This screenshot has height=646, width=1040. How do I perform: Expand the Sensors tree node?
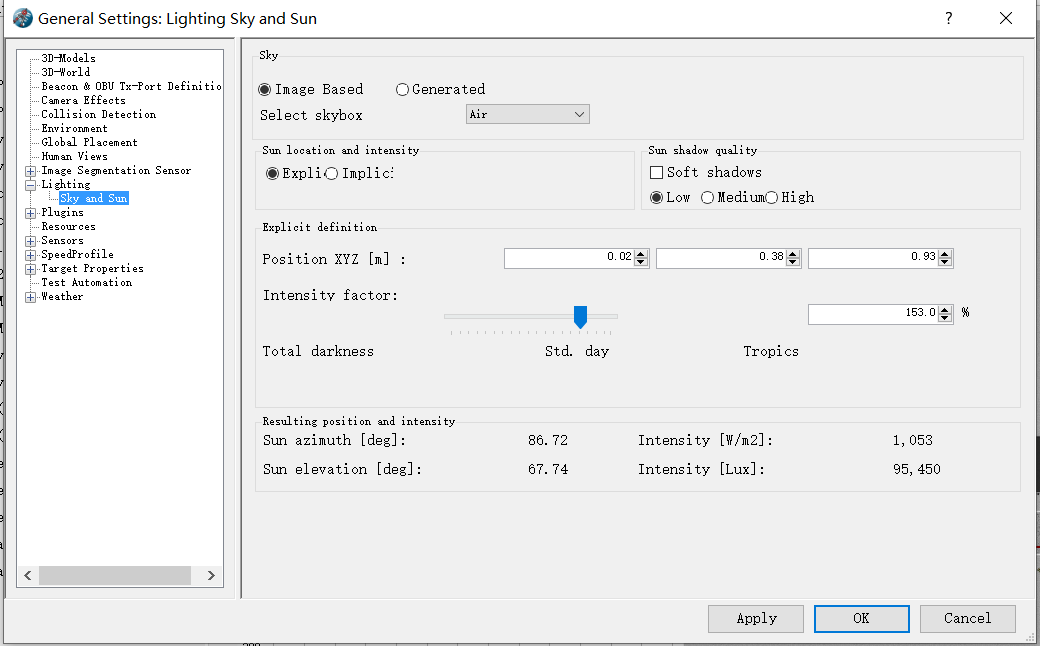point(31,241)
